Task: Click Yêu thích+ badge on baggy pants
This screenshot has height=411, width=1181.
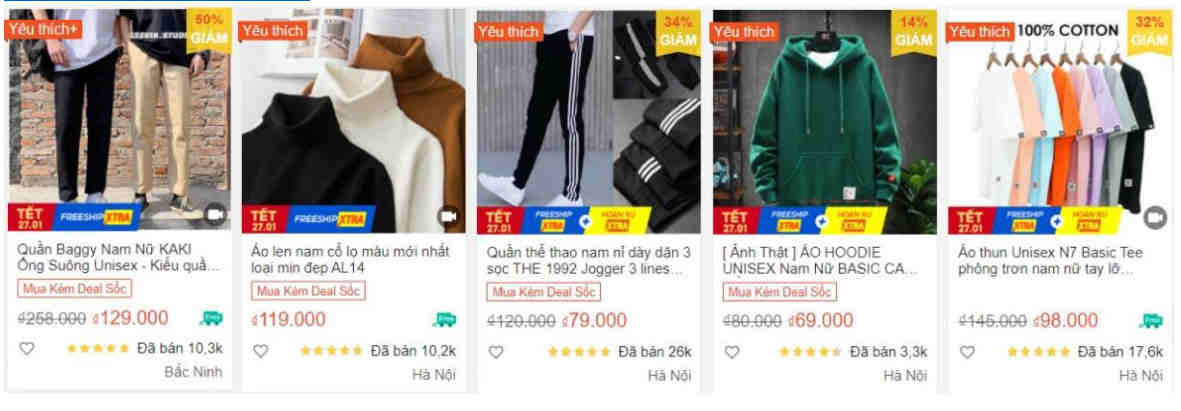Action: coord(43,29)
